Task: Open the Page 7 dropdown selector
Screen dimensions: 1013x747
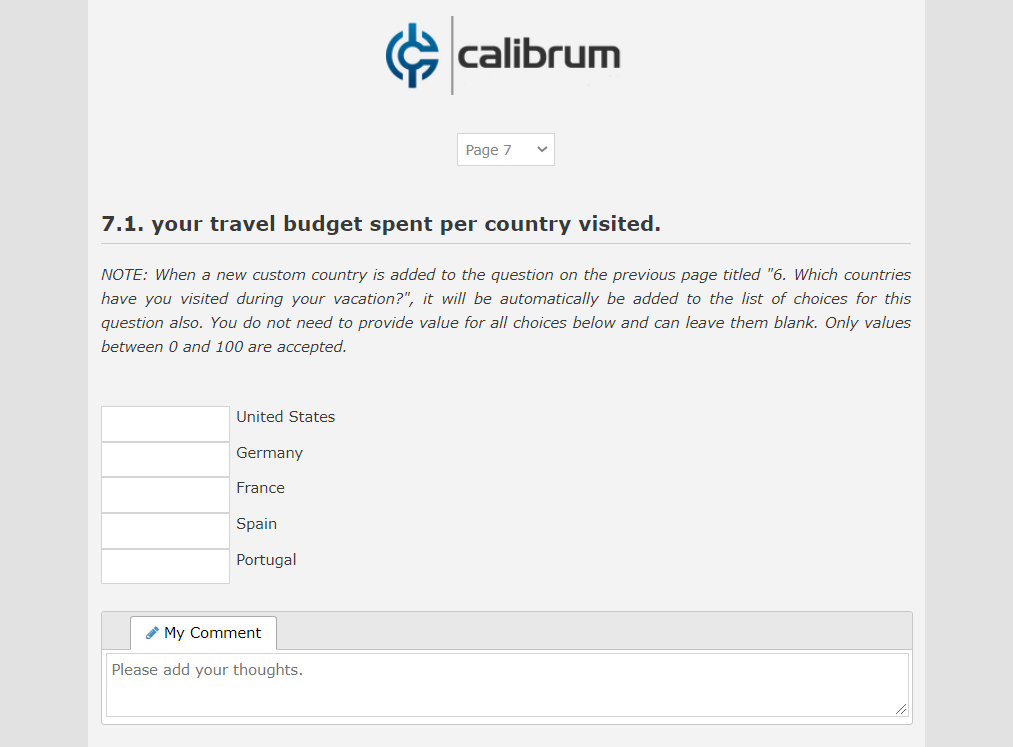Action: click(505, 150)
